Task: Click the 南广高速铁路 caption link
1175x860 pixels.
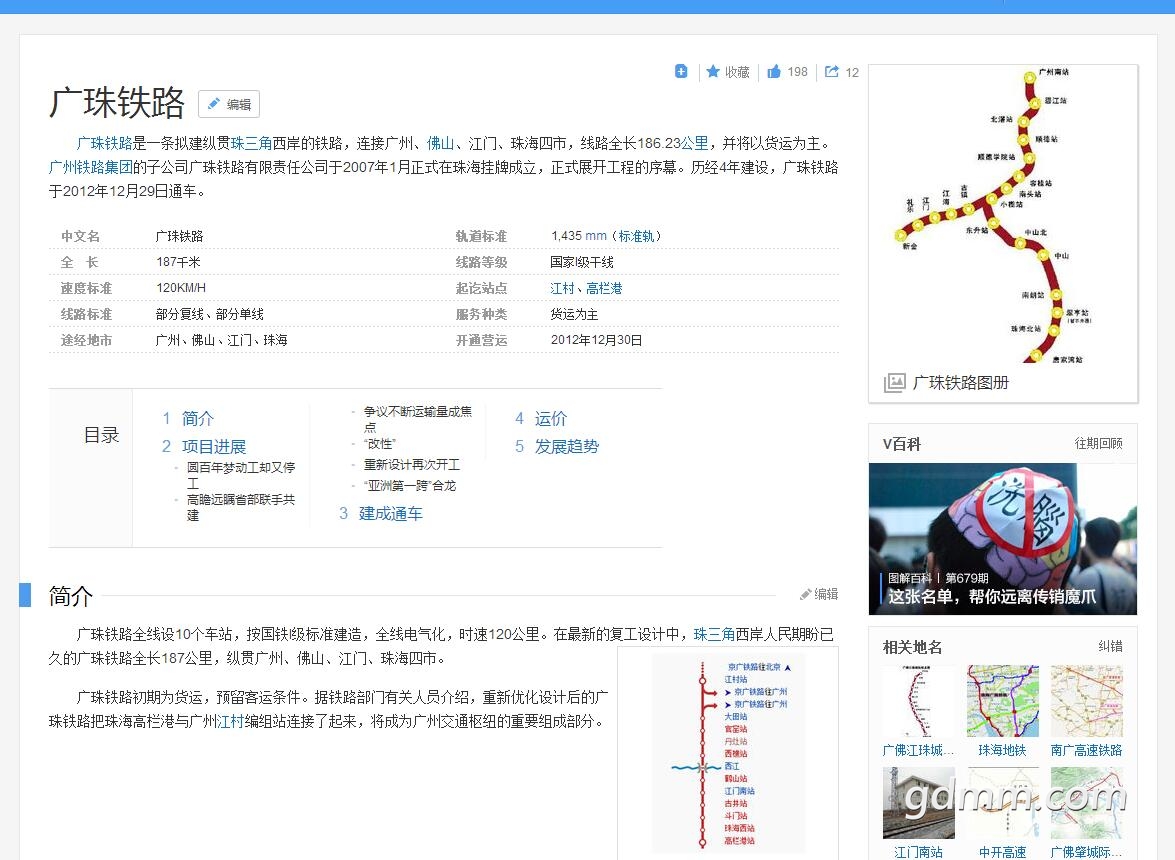Action: pos(1087,750)
